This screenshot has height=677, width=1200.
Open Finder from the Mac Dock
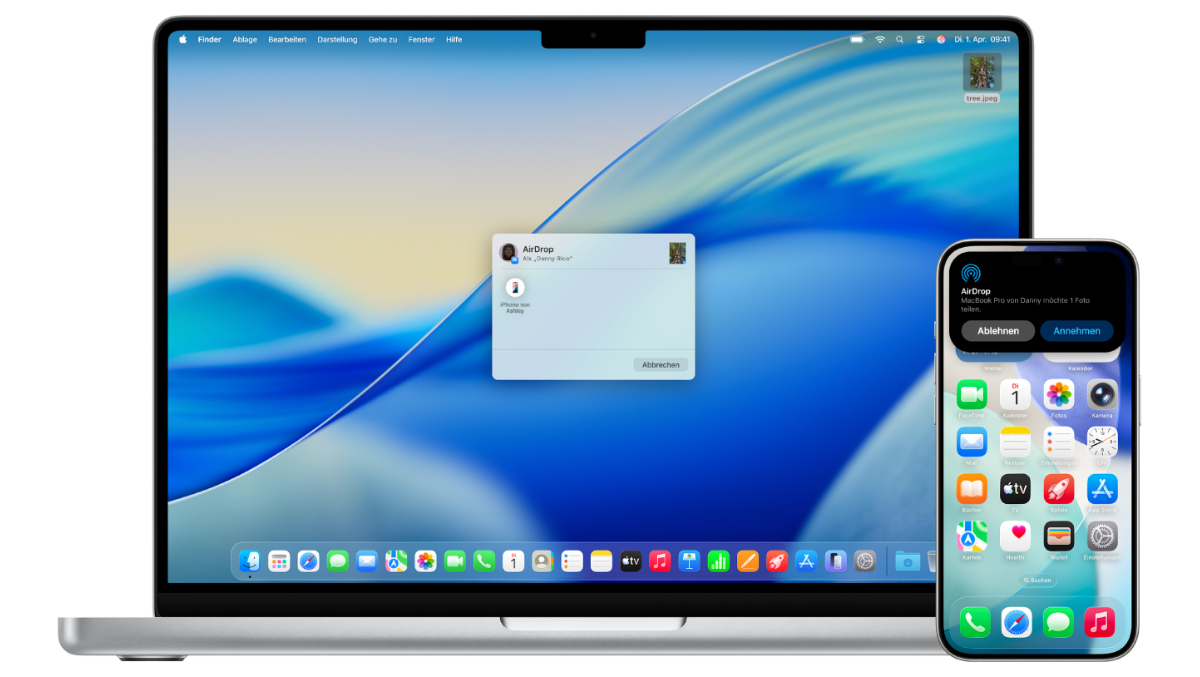[250, 561]
